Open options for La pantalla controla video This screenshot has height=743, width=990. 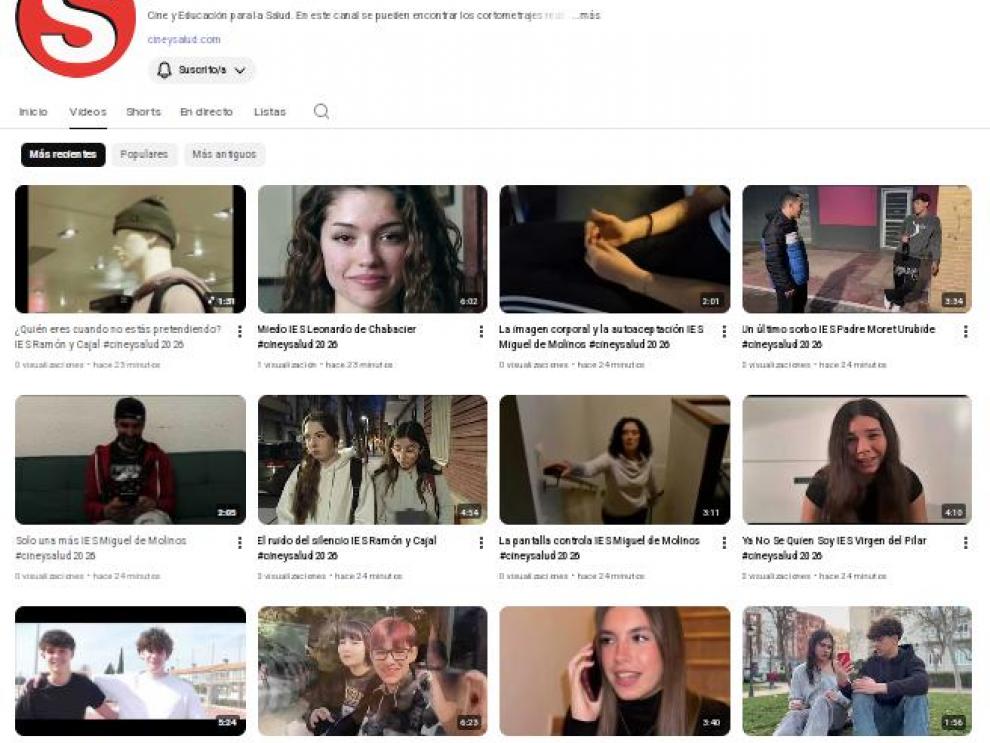(x=724, y=543)
